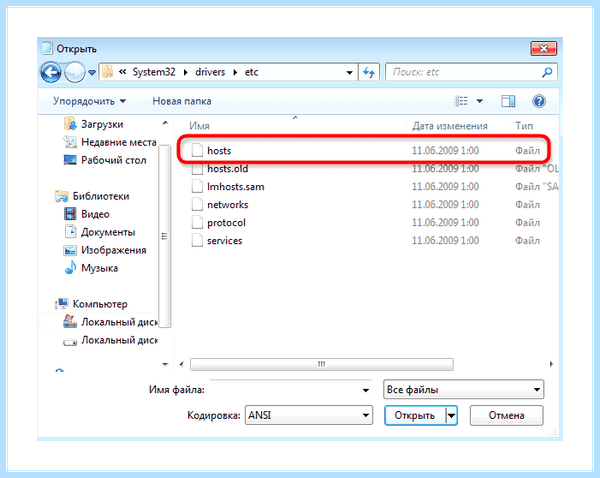
Task: Open the Все файлы file type dropdown
Action: coord(463,390)
